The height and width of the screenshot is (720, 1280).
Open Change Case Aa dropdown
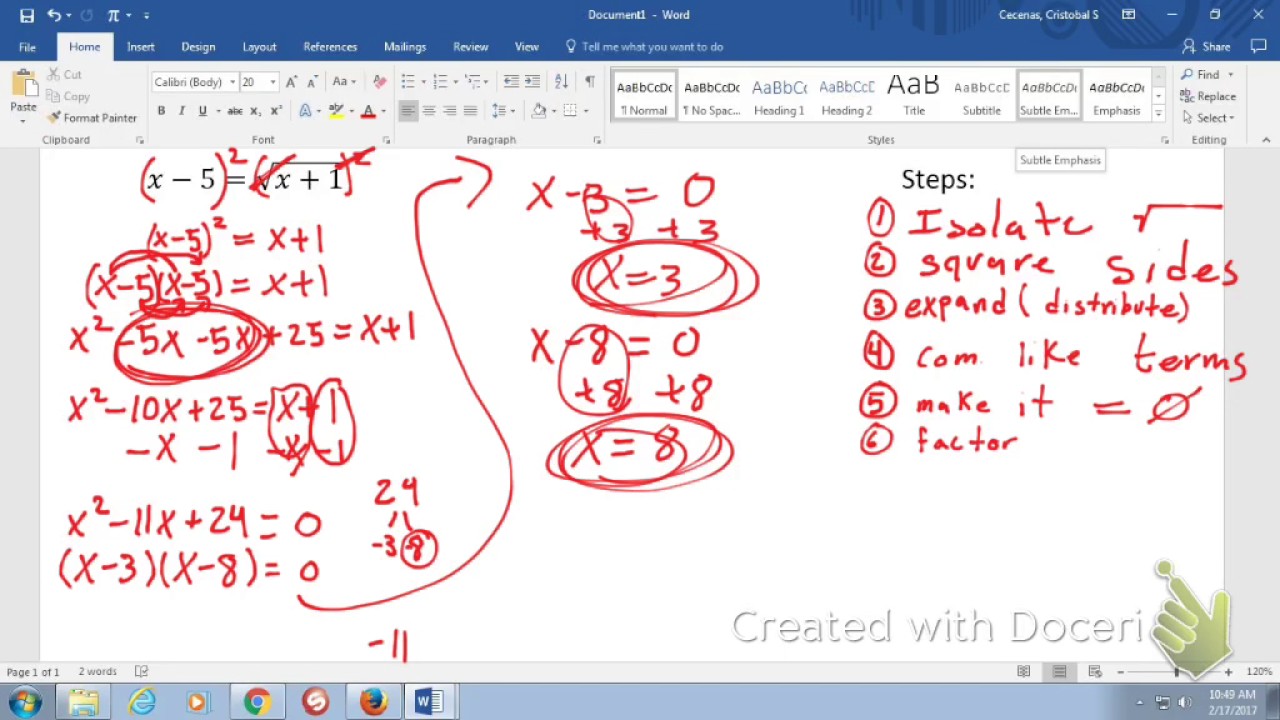344,82
